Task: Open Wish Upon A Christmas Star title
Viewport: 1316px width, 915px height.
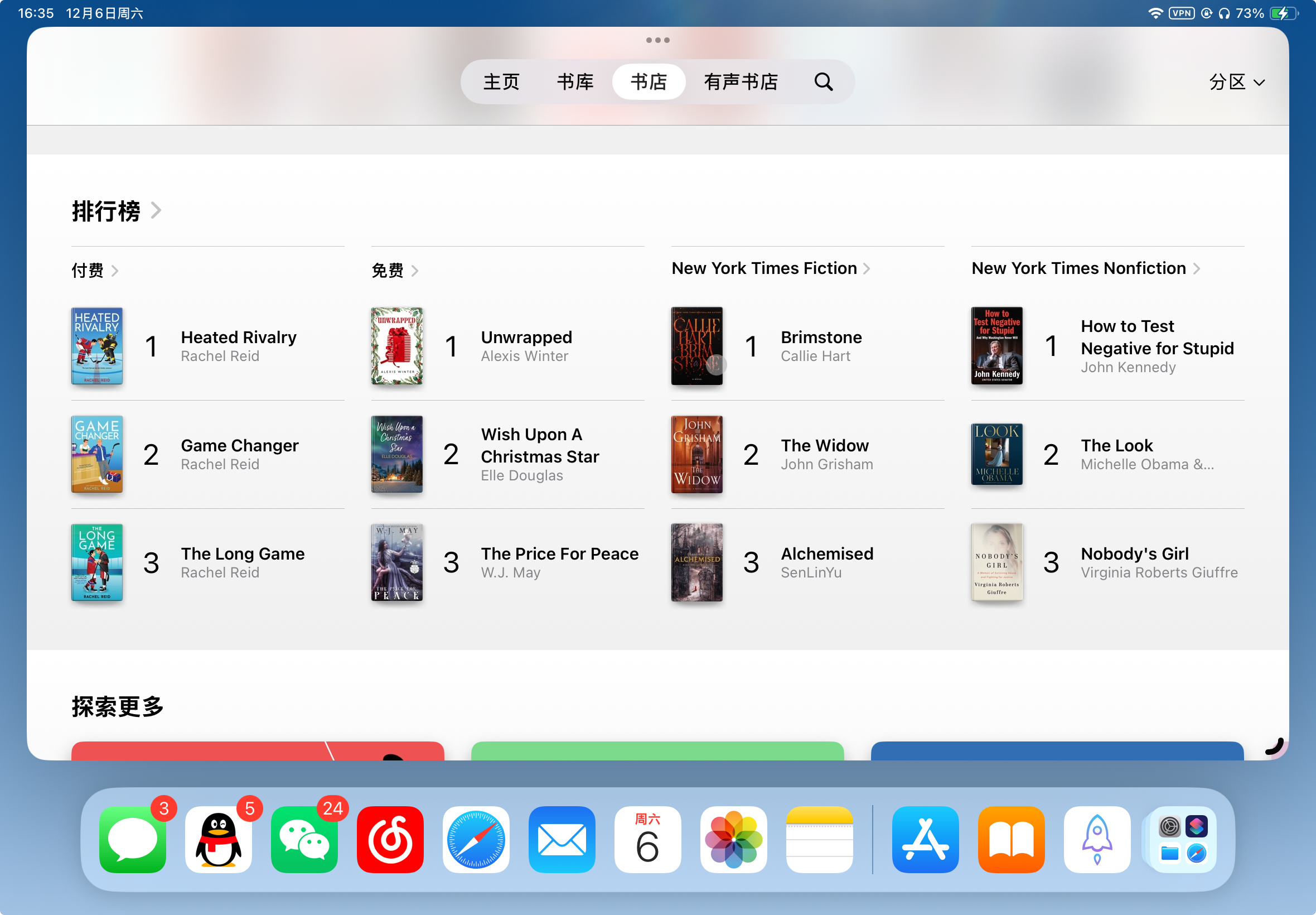Action: coord(540,445)
